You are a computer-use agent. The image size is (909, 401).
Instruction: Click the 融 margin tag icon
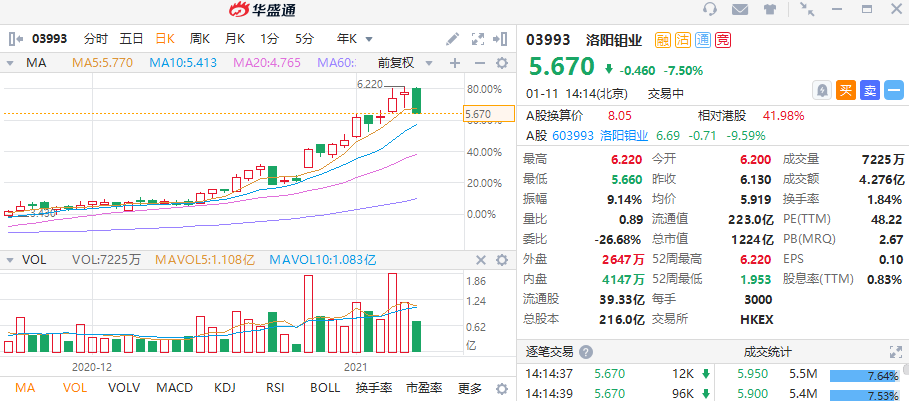coord(662,40)
